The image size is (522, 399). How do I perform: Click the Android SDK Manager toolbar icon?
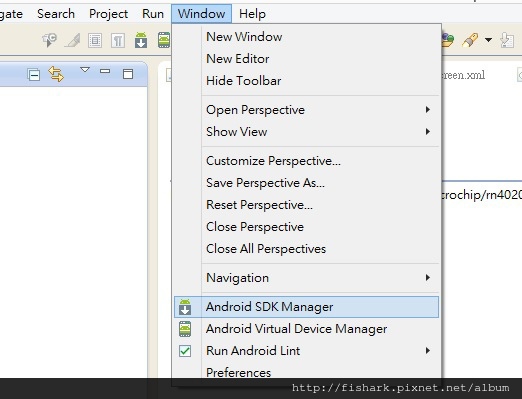pos(141,40)
